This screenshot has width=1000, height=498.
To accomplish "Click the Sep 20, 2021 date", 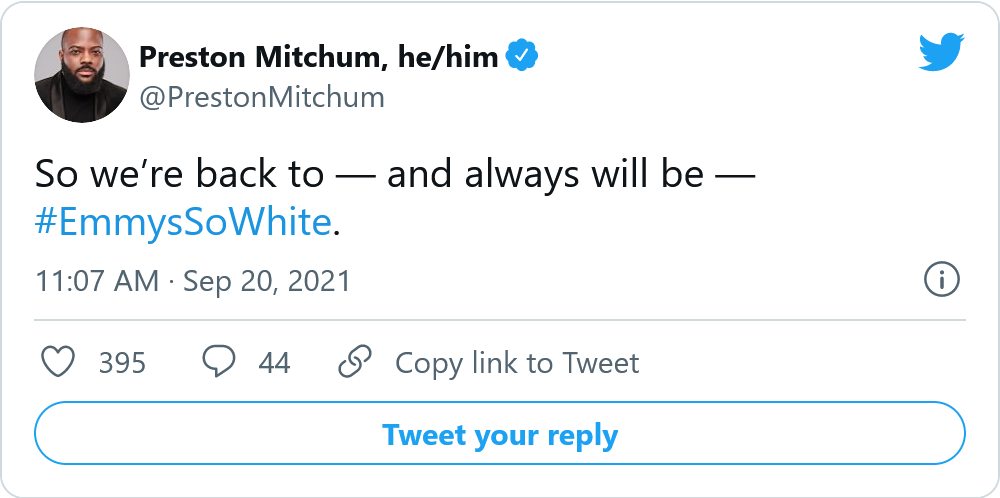I will coord(267,281).
